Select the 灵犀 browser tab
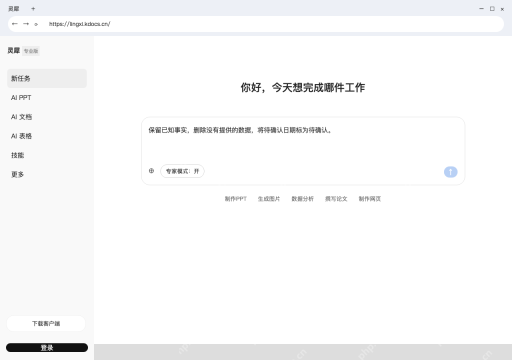The image size is (512, 360). [x=14, y=9]
